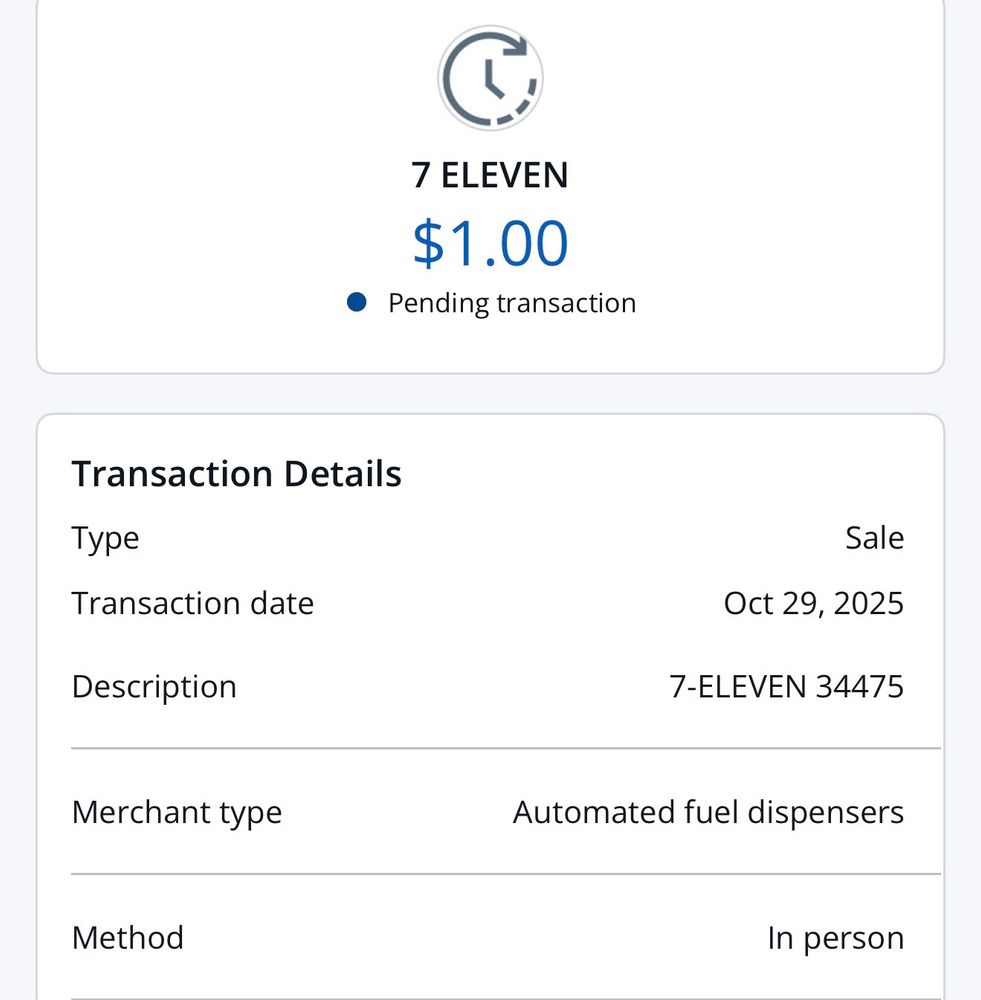
Task: Click the In person value
Action: [x=835, y=938]
